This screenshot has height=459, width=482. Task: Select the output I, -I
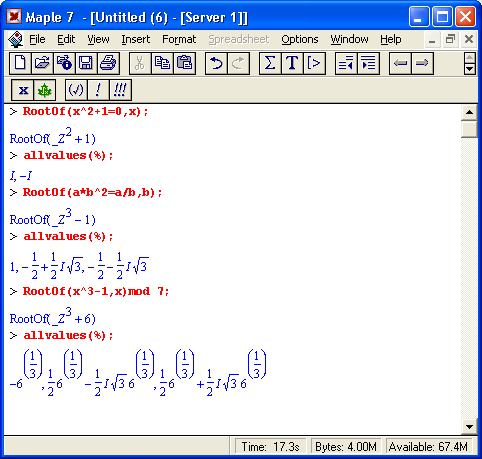21,176
